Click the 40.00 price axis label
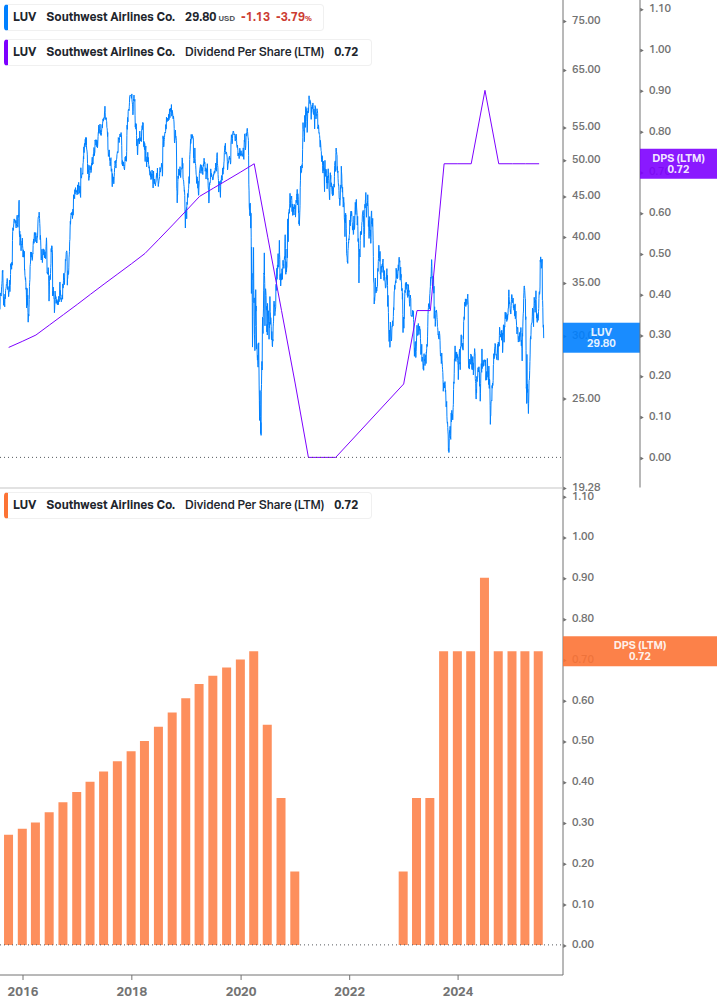 [586, 237]
